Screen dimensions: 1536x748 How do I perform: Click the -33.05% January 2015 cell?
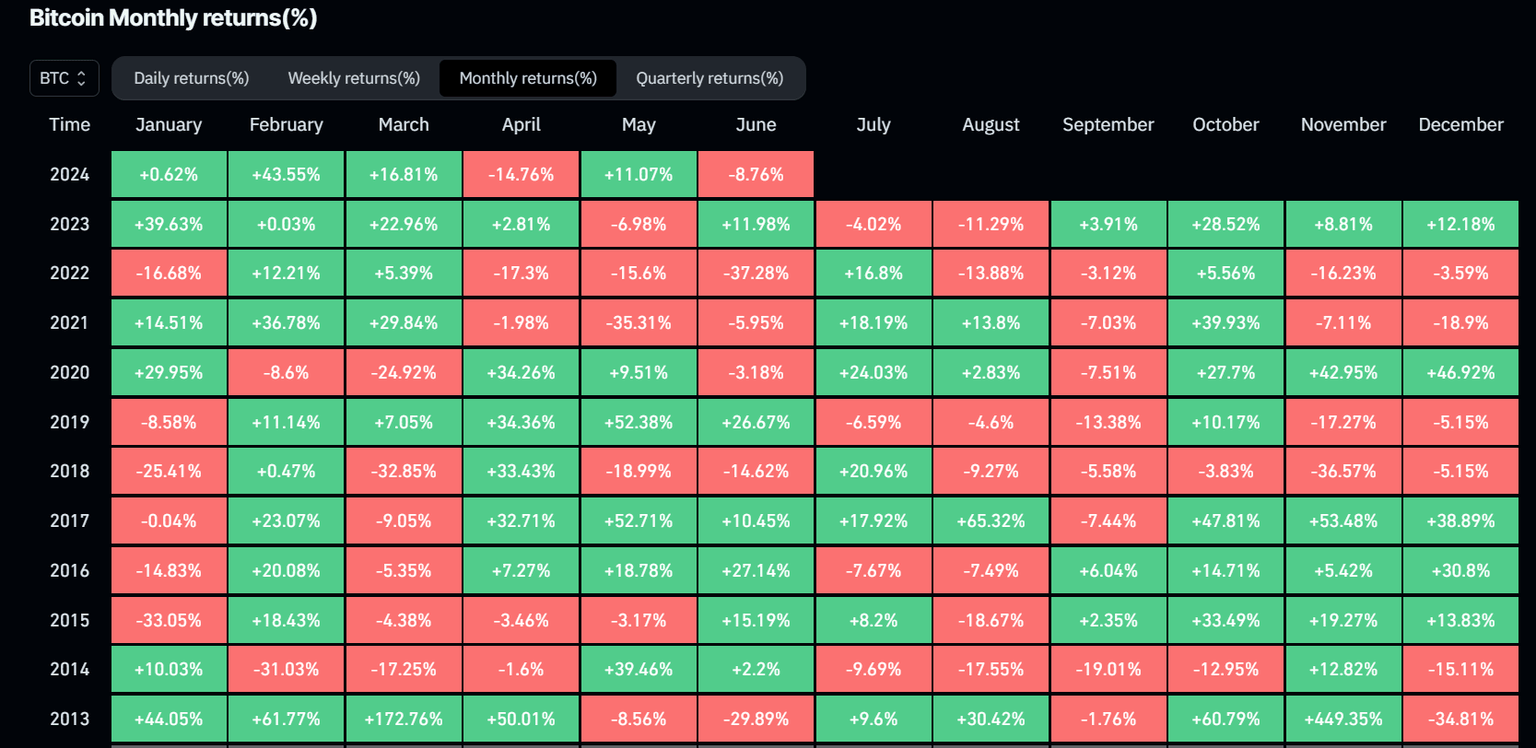click(x=168, y=620)
